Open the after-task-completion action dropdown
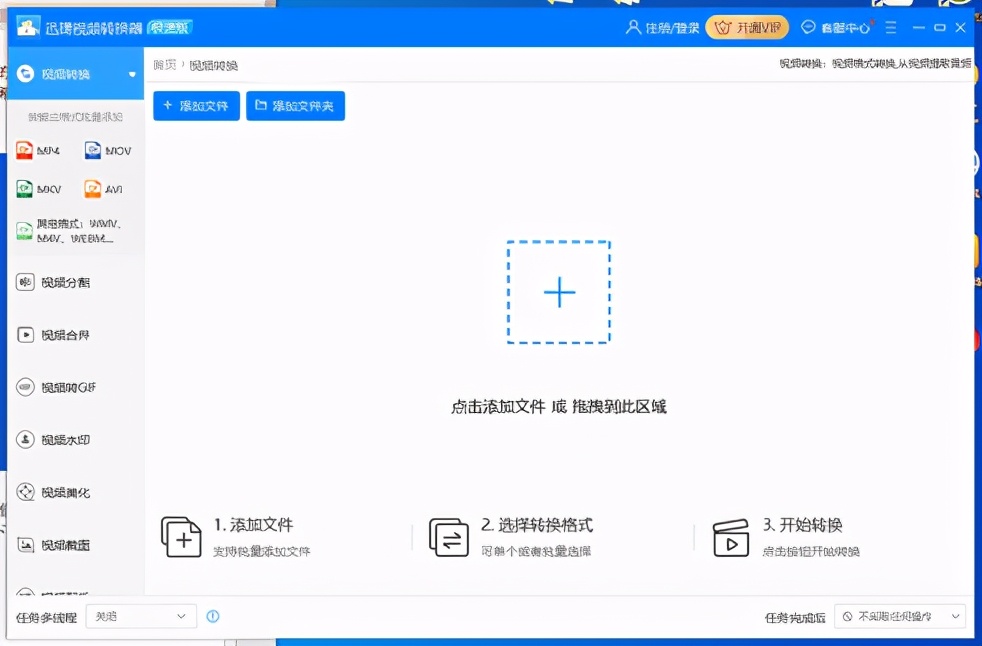The width and height of the screenshot is (982, 646). (x=903, y=616)
